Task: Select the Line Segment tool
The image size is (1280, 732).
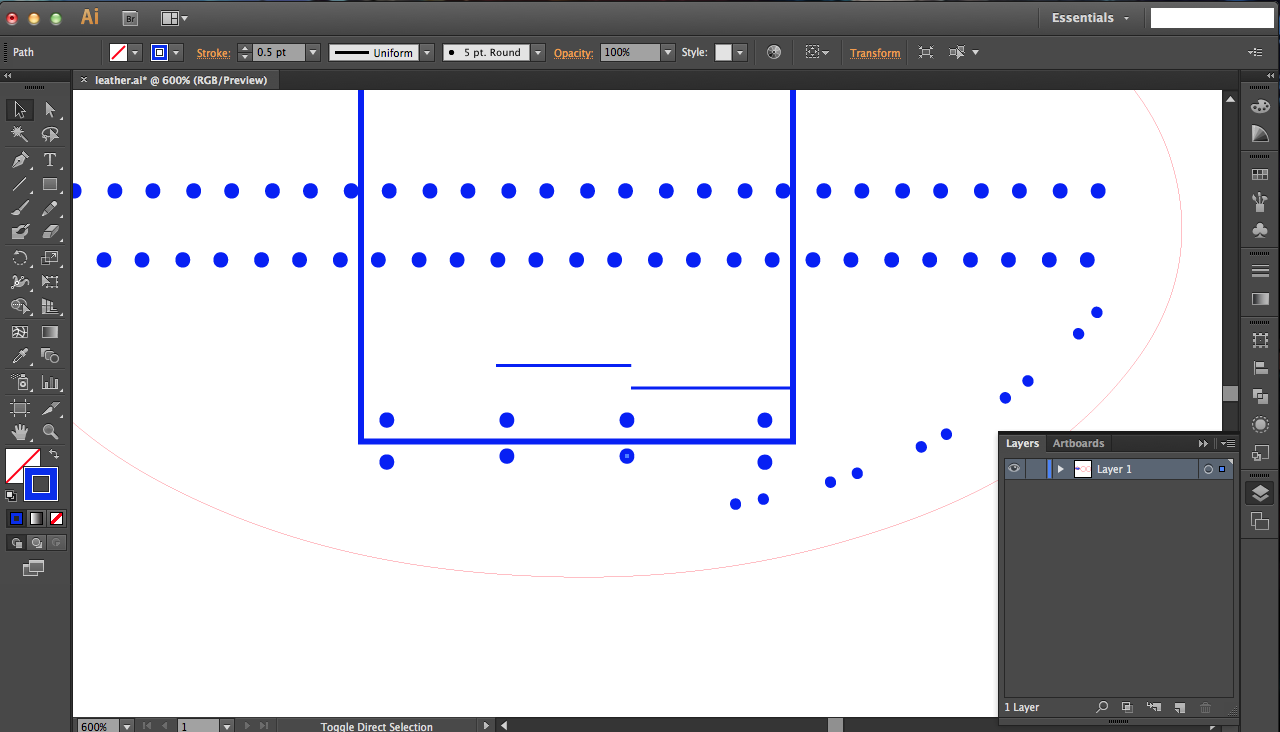Action: point(20,184)
